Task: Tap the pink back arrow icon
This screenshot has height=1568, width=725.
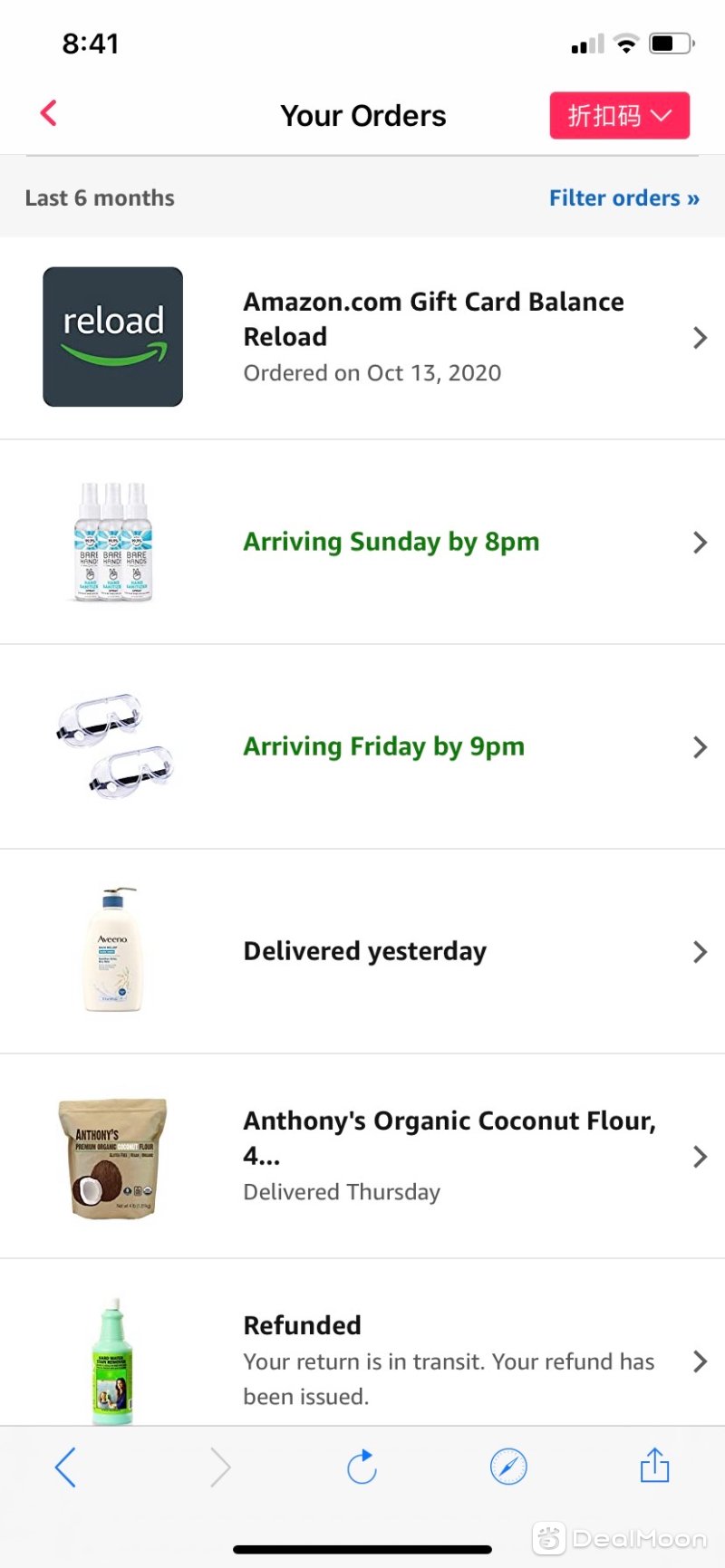Action: 49,113
